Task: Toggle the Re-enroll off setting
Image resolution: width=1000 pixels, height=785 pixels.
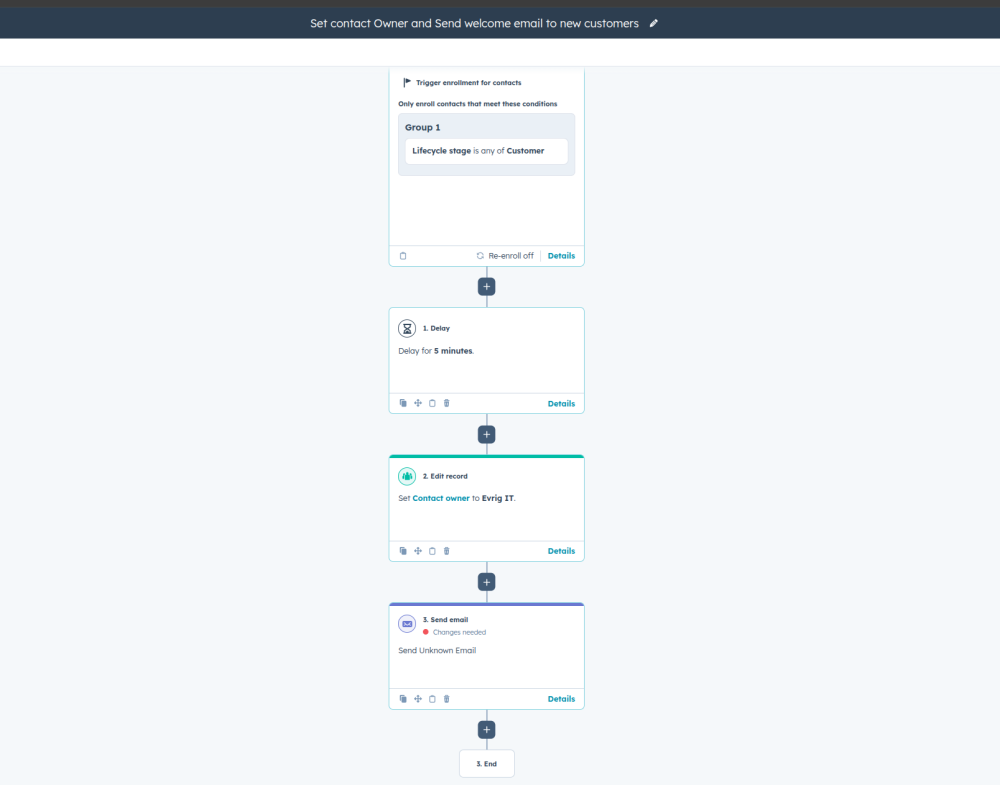Action: tap(505, 256)
